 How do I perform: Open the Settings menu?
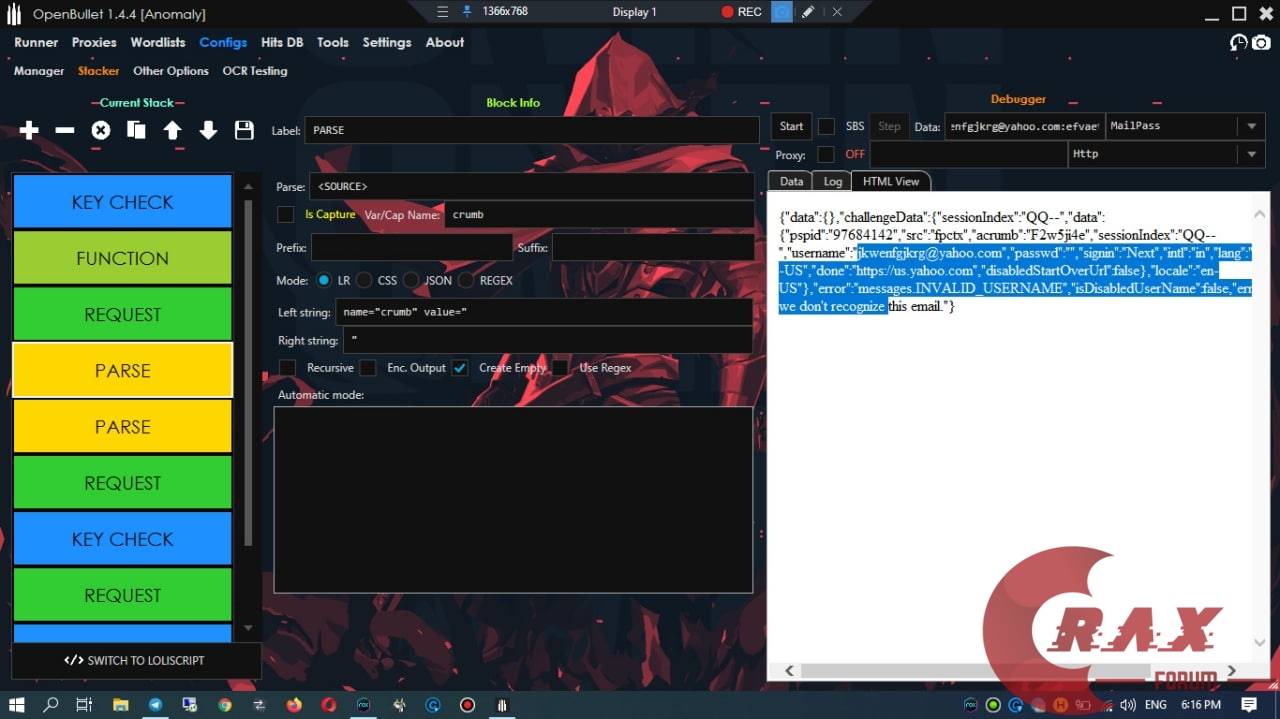[x=387, y=43]
